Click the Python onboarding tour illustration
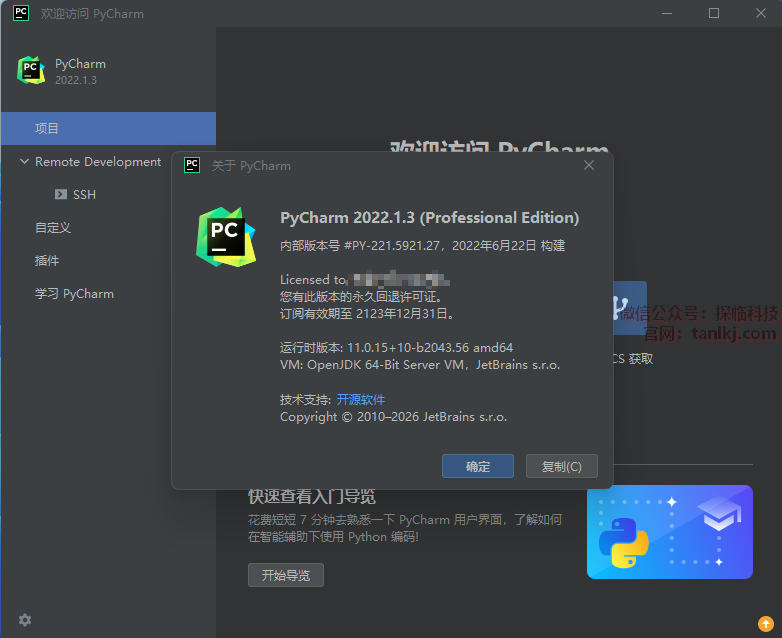This screenshot has height=638, width=782. (x=669, y=532)
